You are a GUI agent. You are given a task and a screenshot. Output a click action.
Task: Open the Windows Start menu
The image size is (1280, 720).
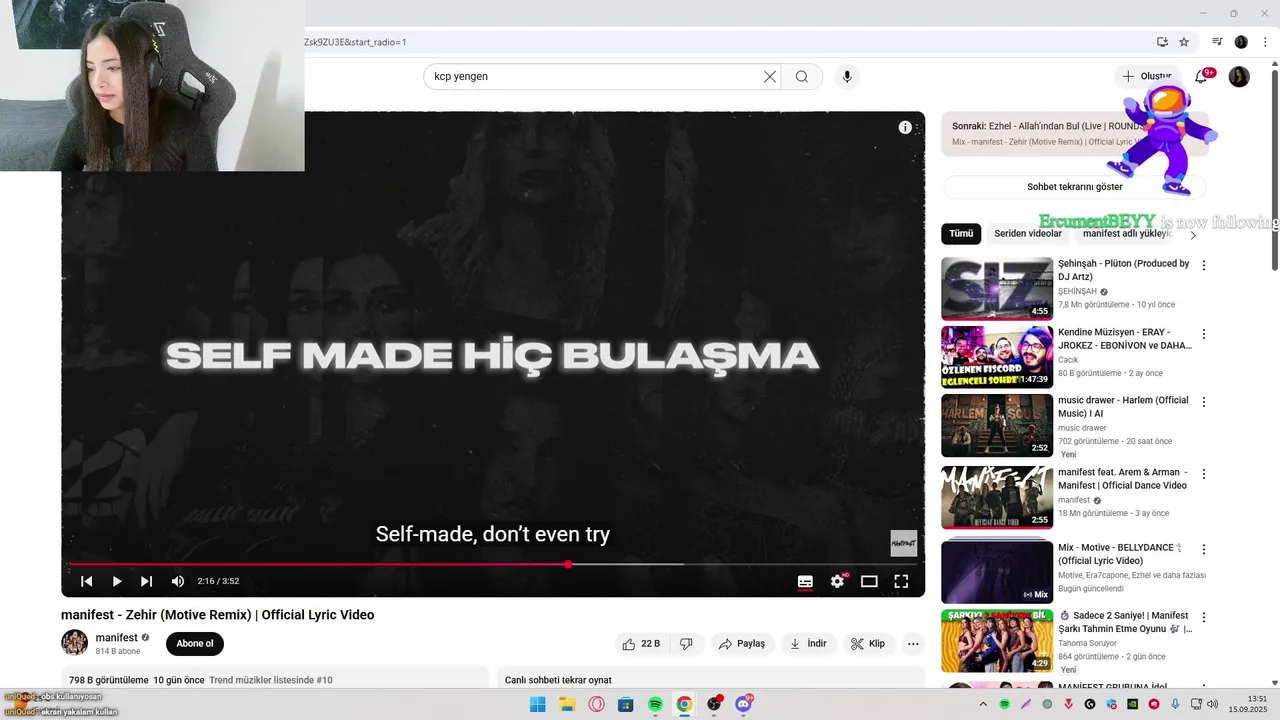point(538,704)
